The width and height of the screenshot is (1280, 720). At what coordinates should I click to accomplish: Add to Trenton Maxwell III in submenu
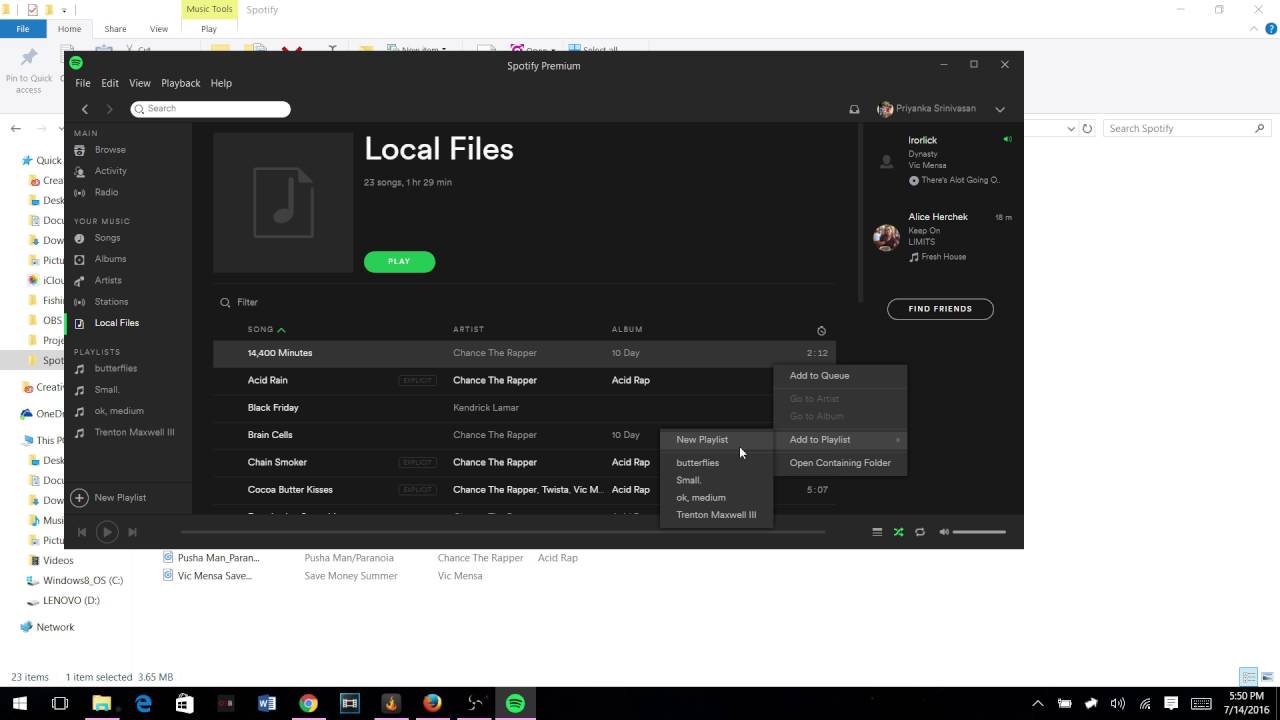(x=716, y=515)
